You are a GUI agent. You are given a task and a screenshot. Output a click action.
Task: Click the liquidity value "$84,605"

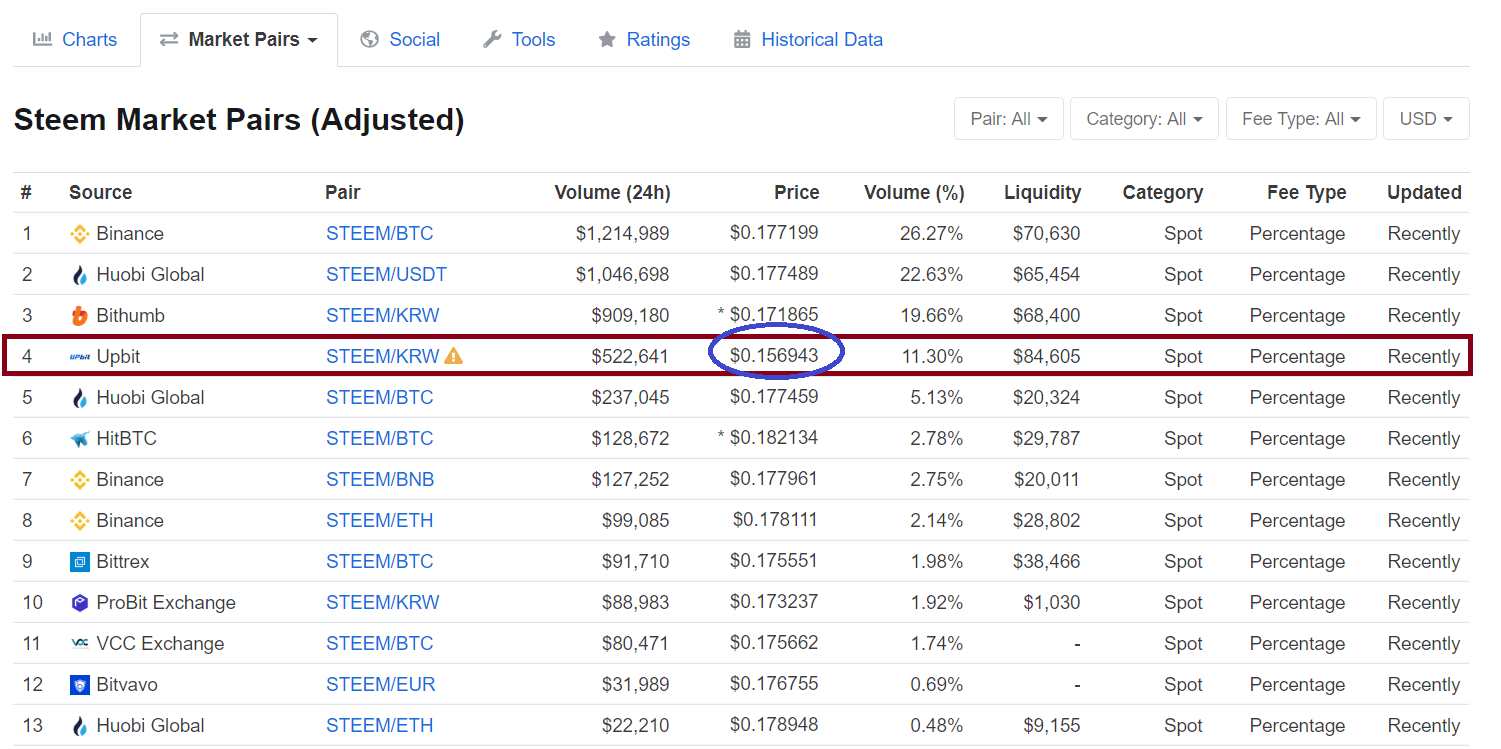(1047, 357)
